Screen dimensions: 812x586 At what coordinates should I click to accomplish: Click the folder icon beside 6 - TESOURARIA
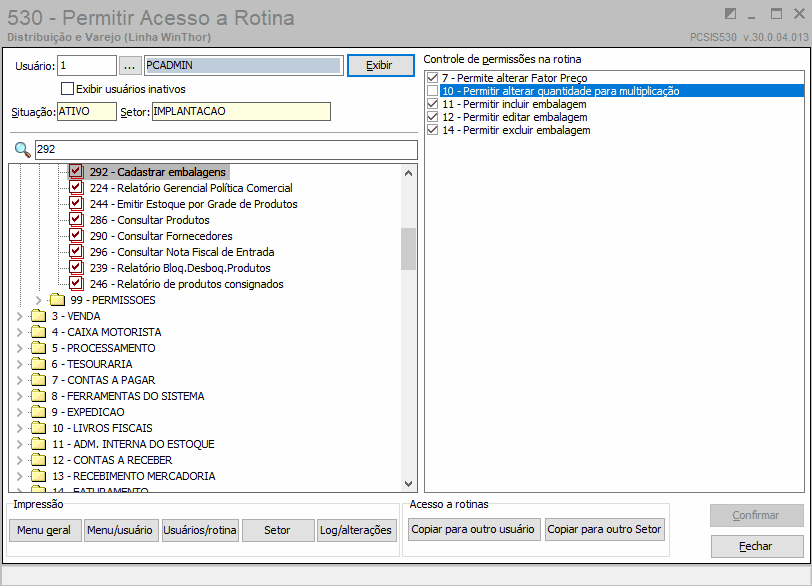[x=38, y=364]
